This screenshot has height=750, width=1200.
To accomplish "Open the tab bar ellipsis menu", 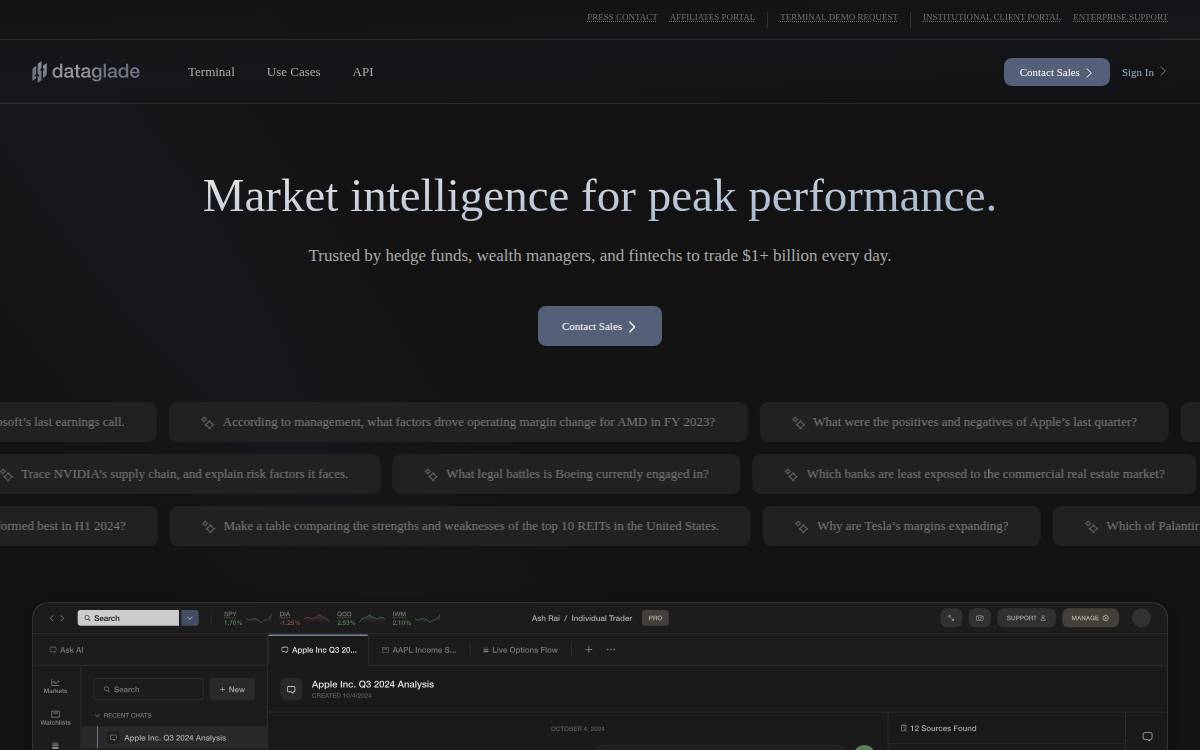I will [x=611, y=650].
